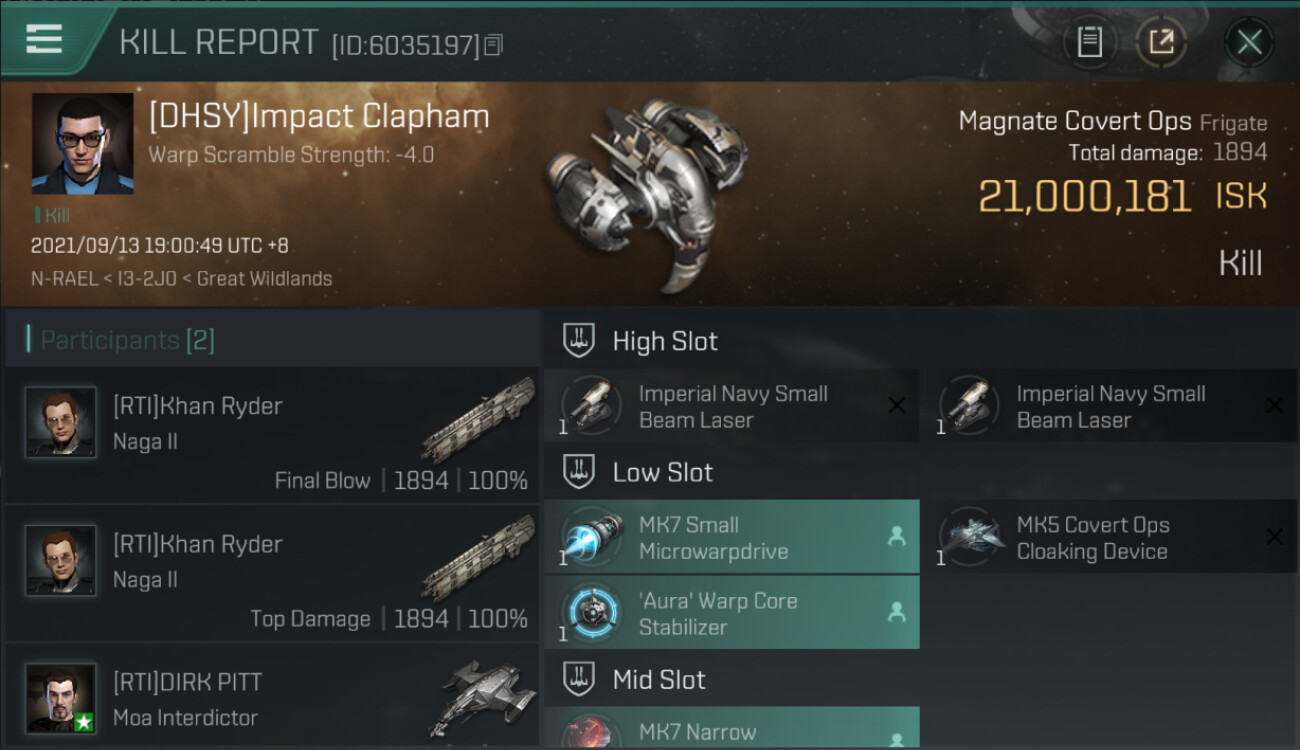
Task: Open the clipboard report icon
Action: pos(1090,42)
